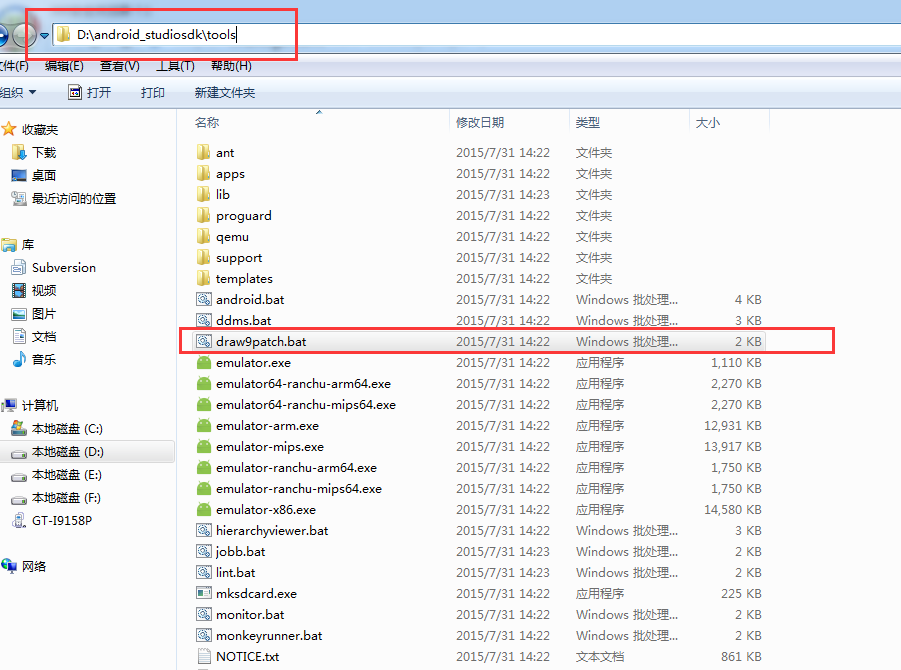Click the 收藏夹 star icon
The image size is (901, 670).
click(9, 129)
